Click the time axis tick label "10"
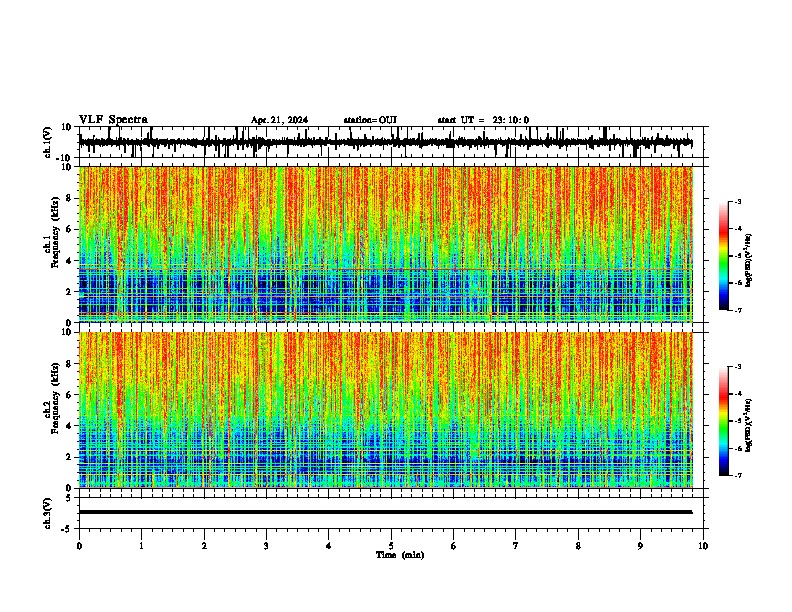Image resolution: width=792 pixels, height=612 pixels. pos(703,546)
